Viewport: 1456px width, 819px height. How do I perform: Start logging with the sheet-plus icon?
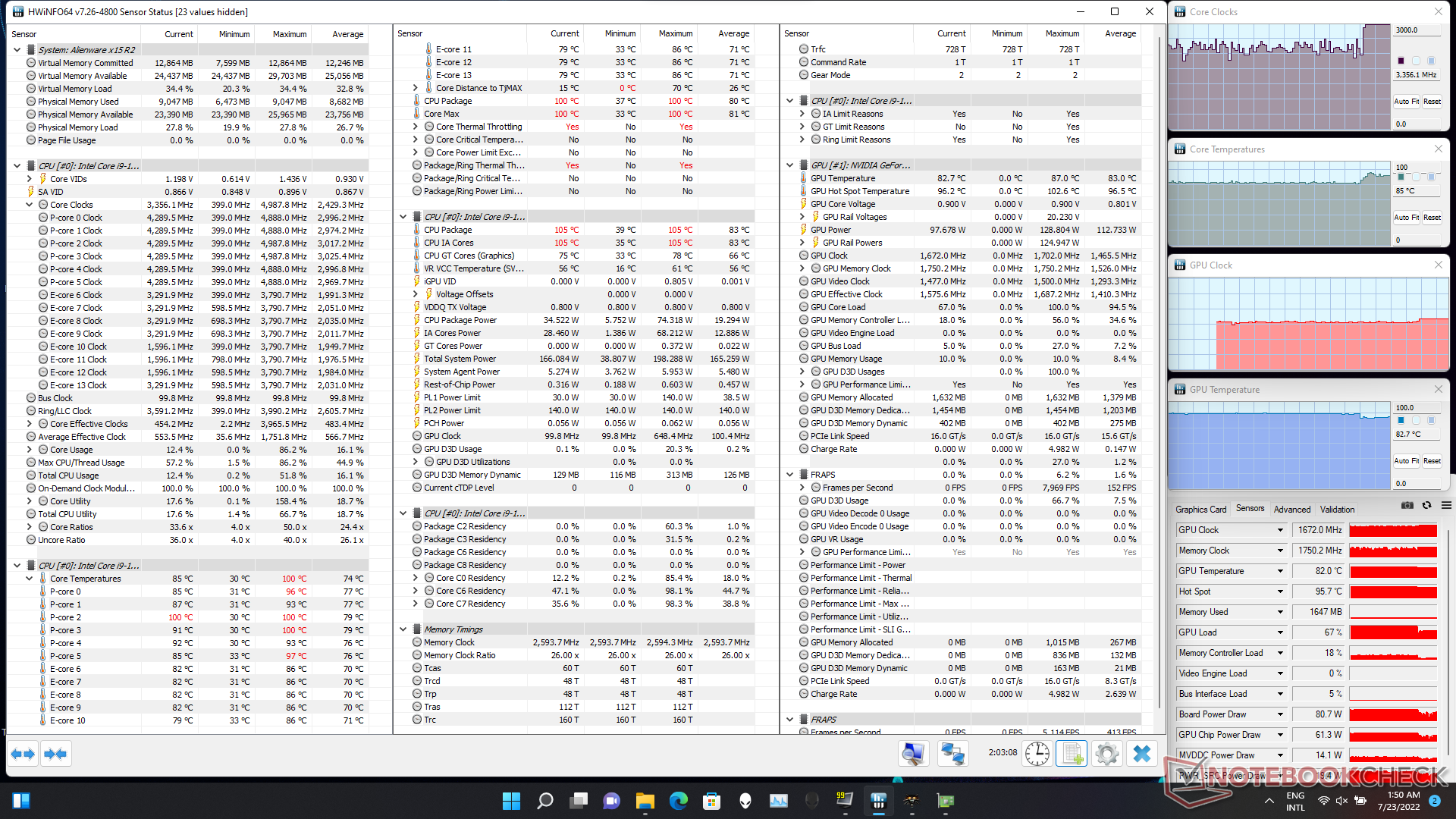pos(1072,754)
